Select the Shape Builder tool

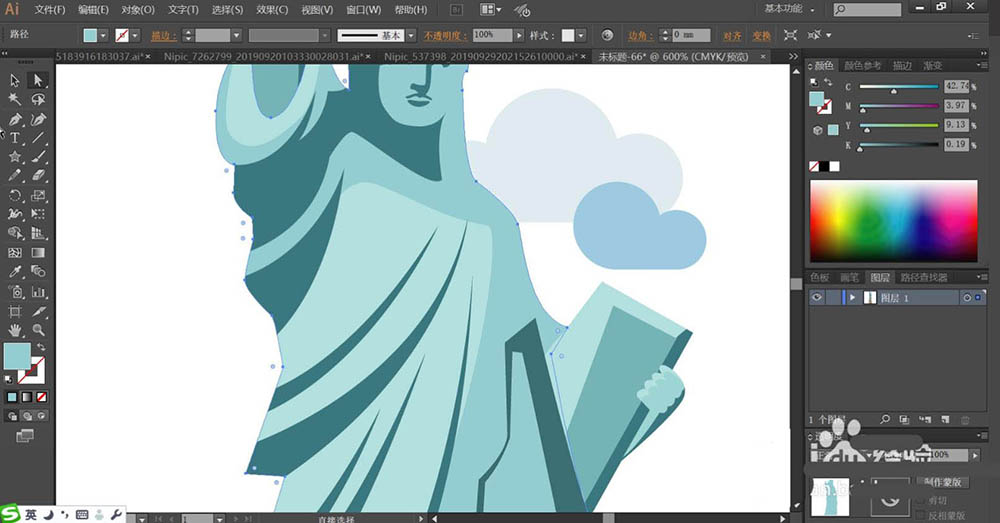point(15,233)
